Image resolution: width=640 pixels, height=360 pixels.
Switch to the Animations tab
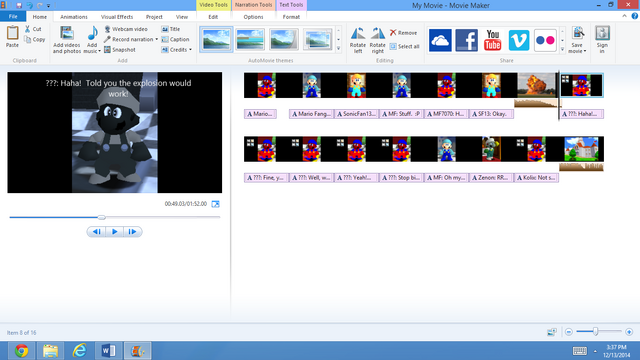(74, 17)
